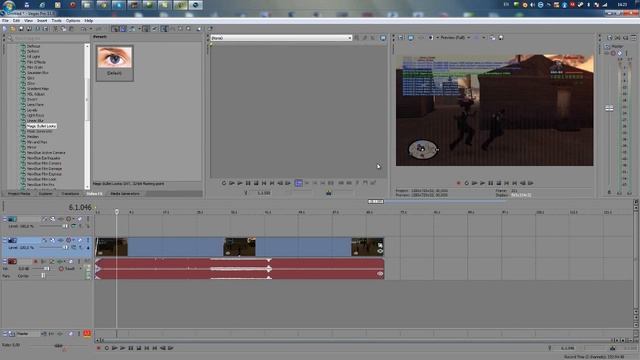Viewport: 640px width, 360px height.
Task: Save snapshot to file in Video Preview toolbar
Action: tap(501, 38)
